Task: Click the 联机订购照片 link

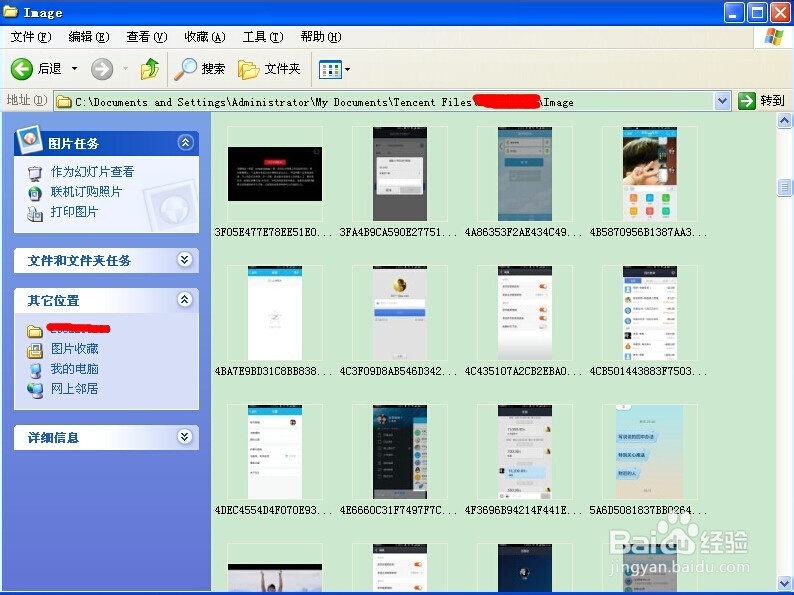Action: pos(86,192)
